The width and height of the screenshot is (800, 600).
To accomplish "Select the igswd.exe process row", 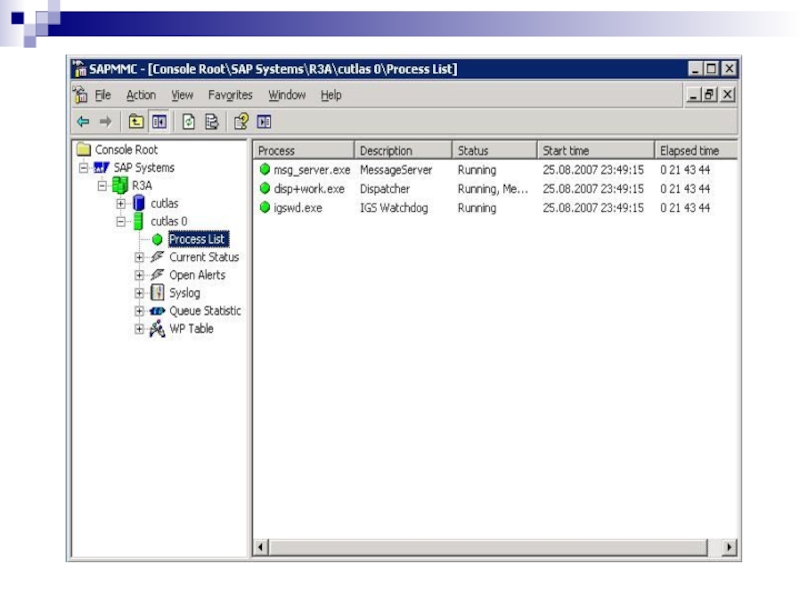I will tap(495, 207).
